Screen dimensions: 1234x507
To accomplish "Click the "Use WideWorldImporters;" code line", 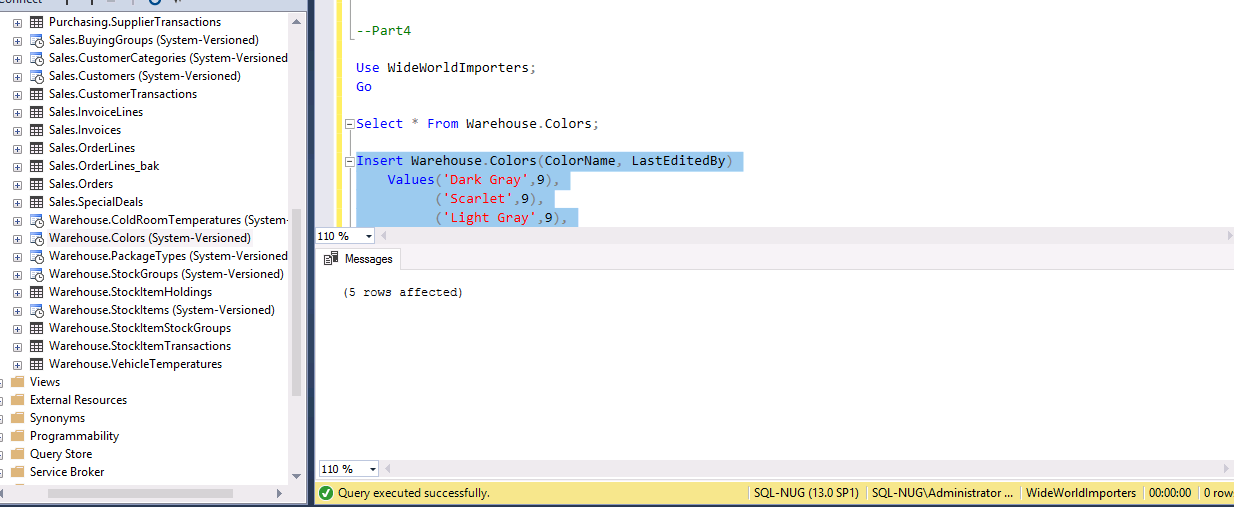I will (446, 68).
